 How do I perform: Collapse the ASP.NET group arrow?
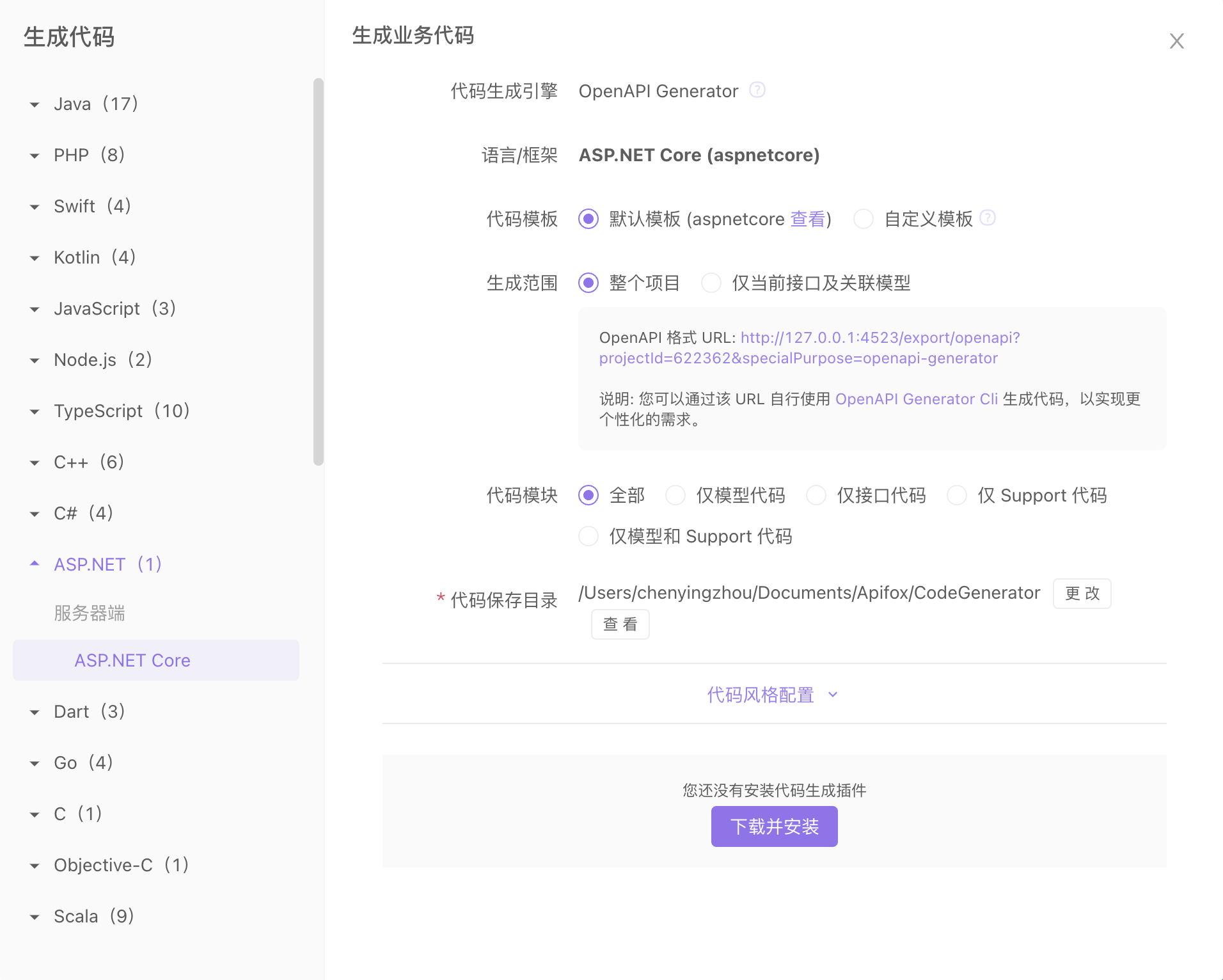(35, 564)
